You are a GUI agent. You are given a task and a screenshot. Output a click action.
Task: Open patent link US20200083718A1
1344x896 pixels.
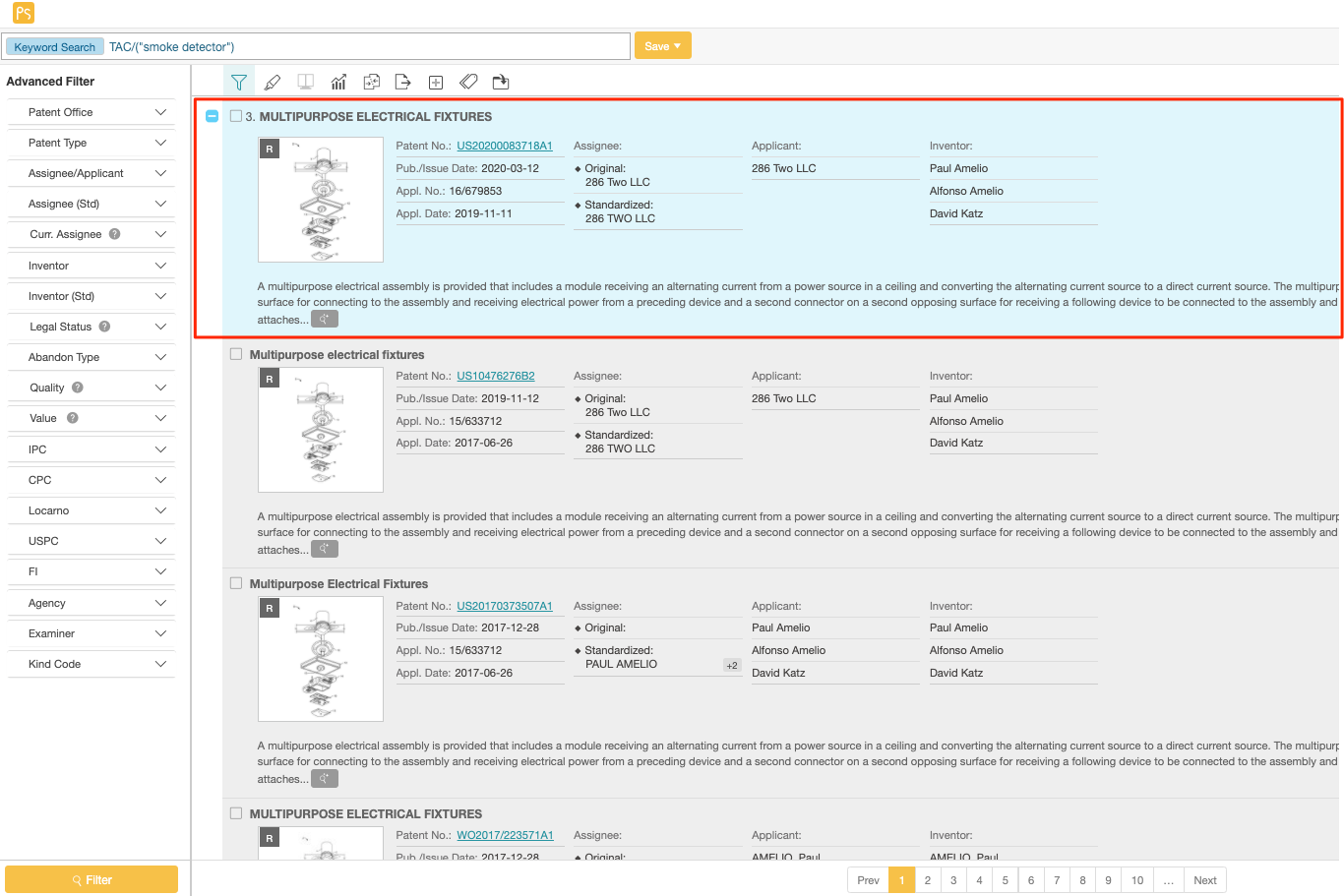coord(505,146)
